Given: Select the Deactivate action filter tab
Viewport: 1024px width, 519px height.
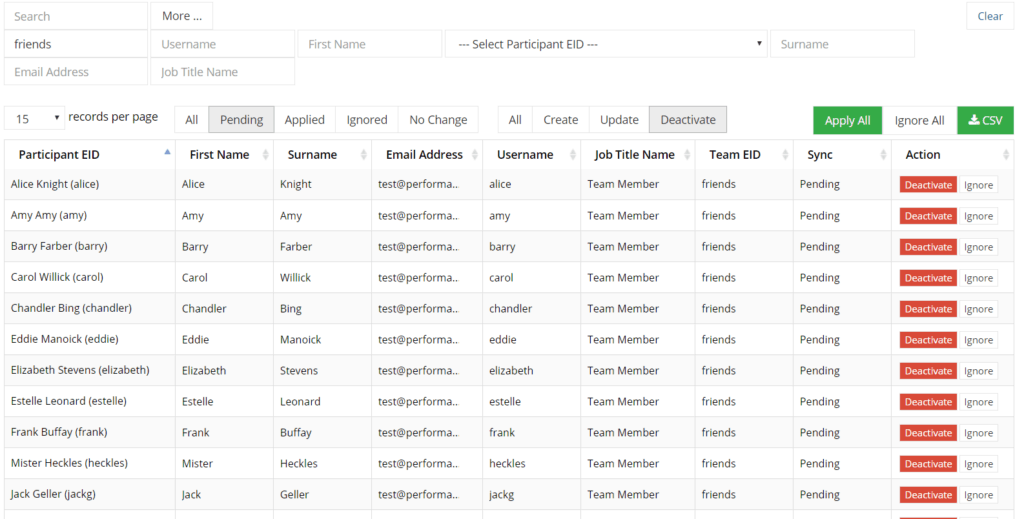Looking at the screenshot, I should [688, 119].
